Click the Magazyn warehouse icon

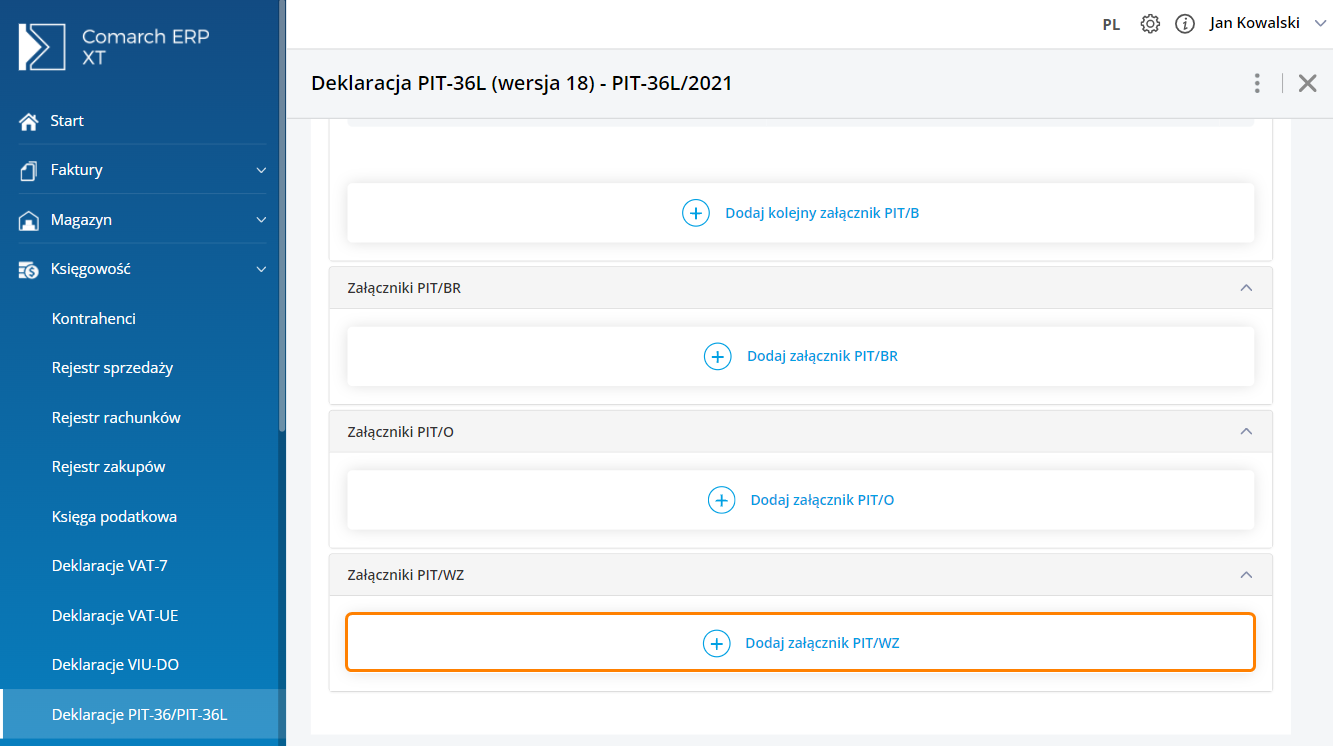[29, 220]
